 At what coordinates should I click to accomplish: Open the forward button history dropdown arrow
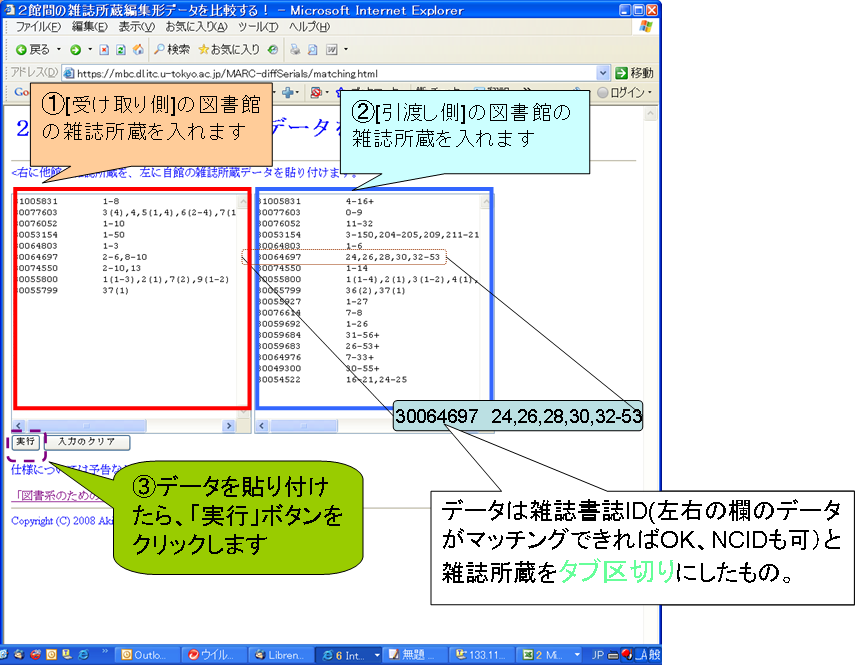click(x=90, y=50)
